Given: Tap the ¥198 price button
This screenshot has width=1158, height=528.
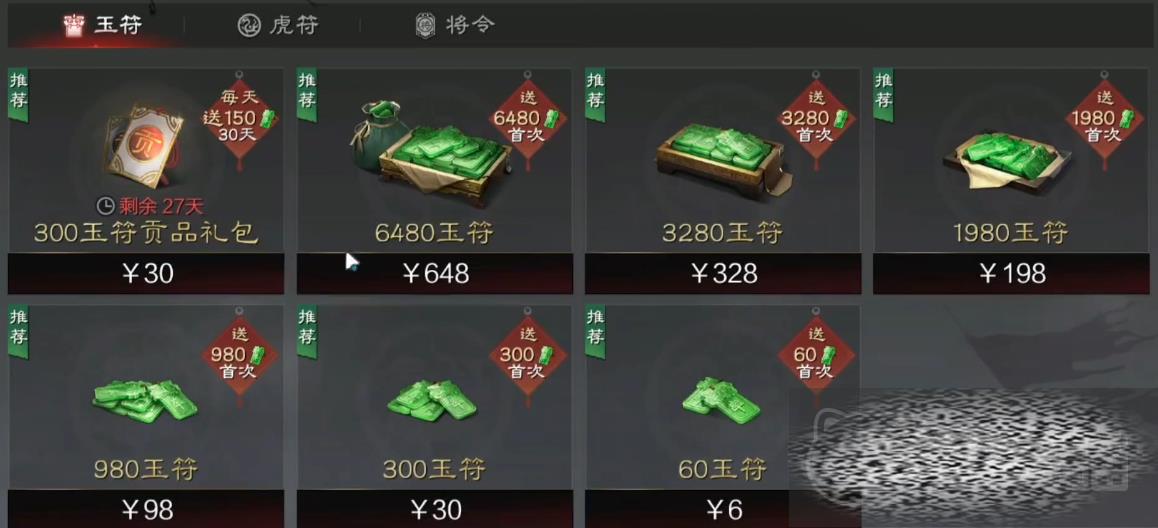Looking at the screenshot, I should pos(1012,274).
